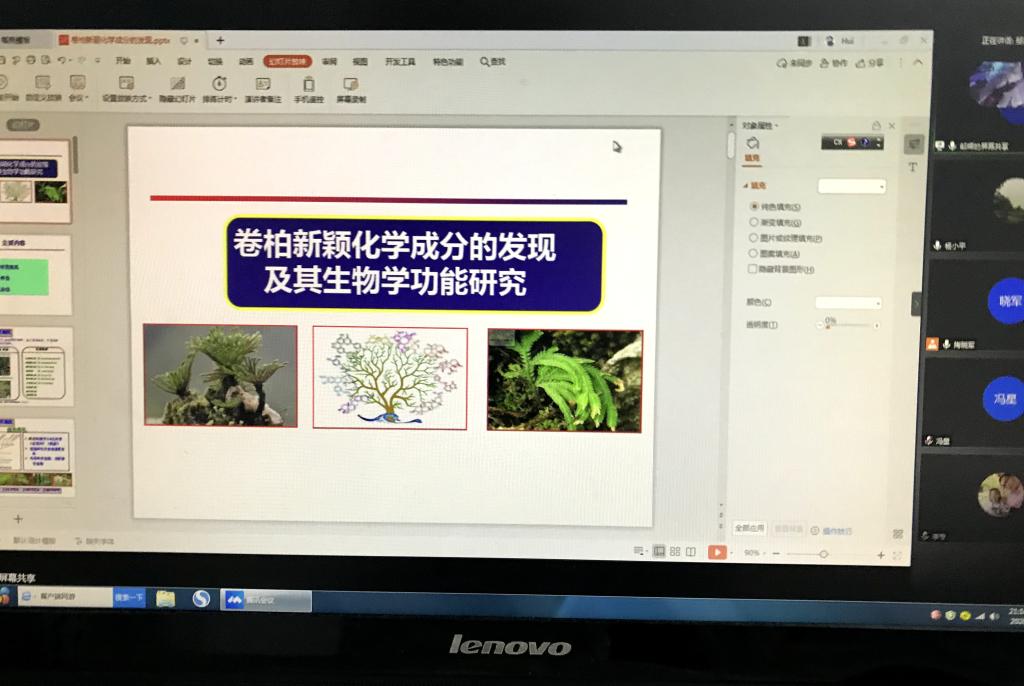
Task: Open the phone remote control tool
Action: coord(309,85)
